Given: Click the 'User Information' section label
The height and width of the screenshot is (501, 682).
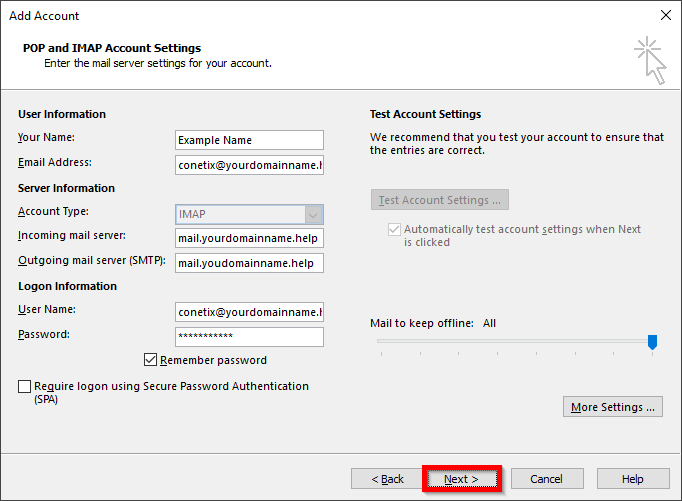Looking at the screenshot, I should click(62, 114).
